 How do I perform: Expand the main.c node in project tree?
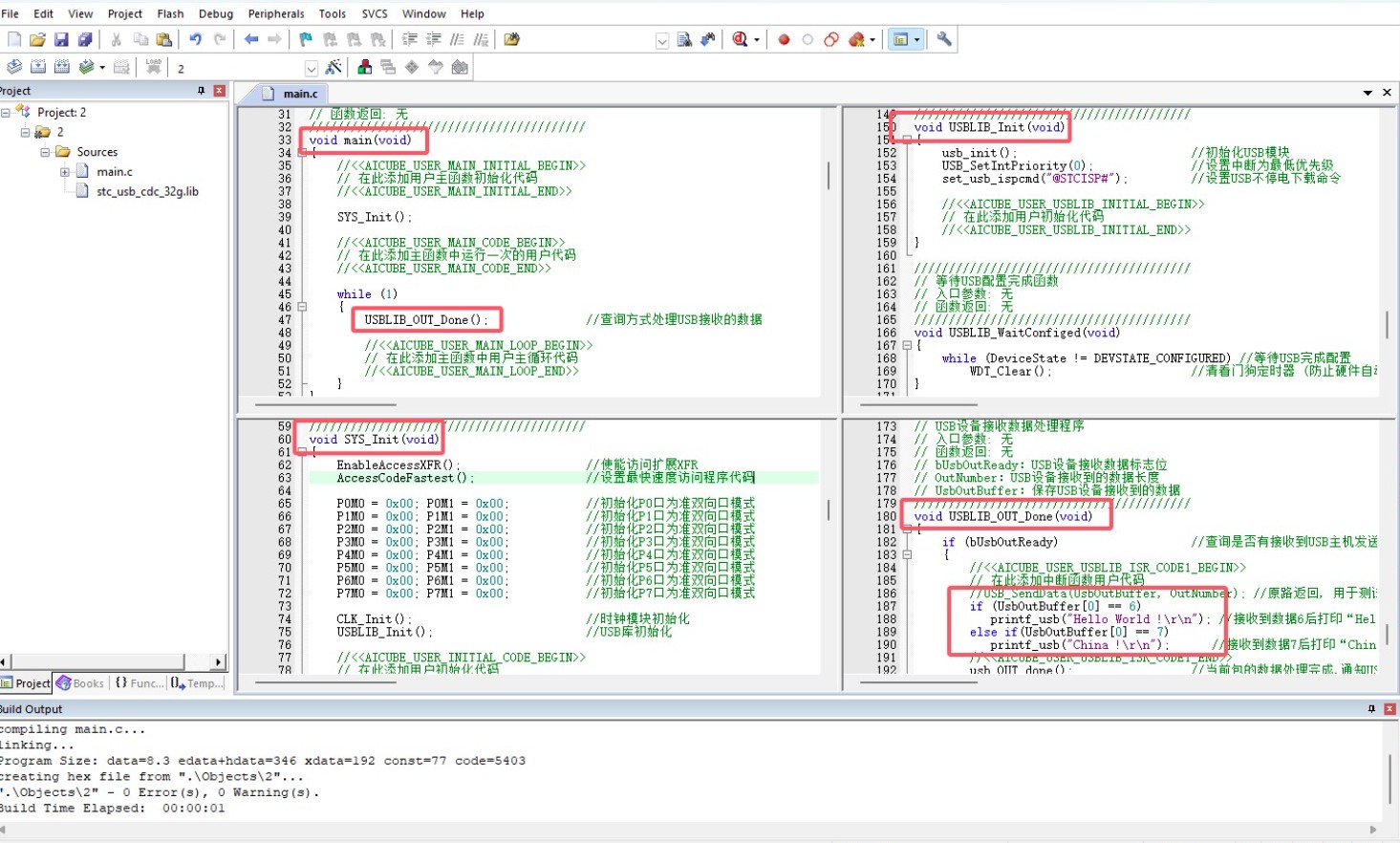point(64,172)
